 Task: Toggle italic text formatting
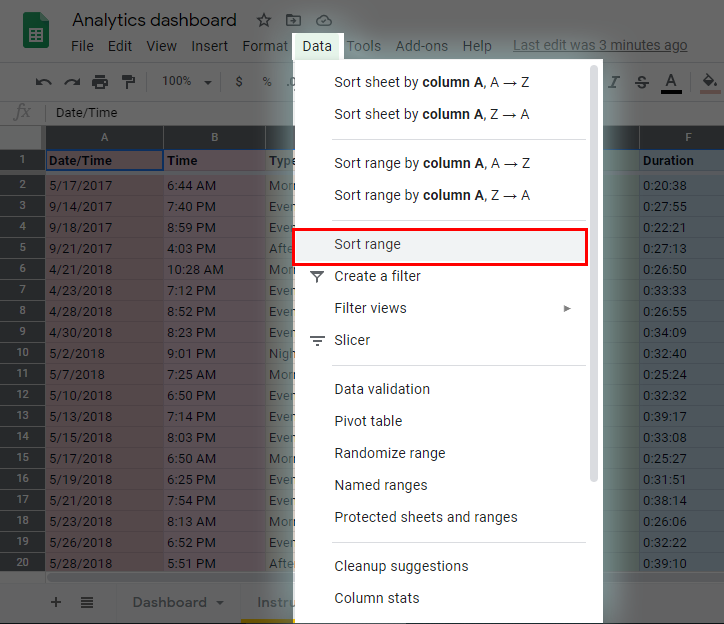[x=613, y=82]
